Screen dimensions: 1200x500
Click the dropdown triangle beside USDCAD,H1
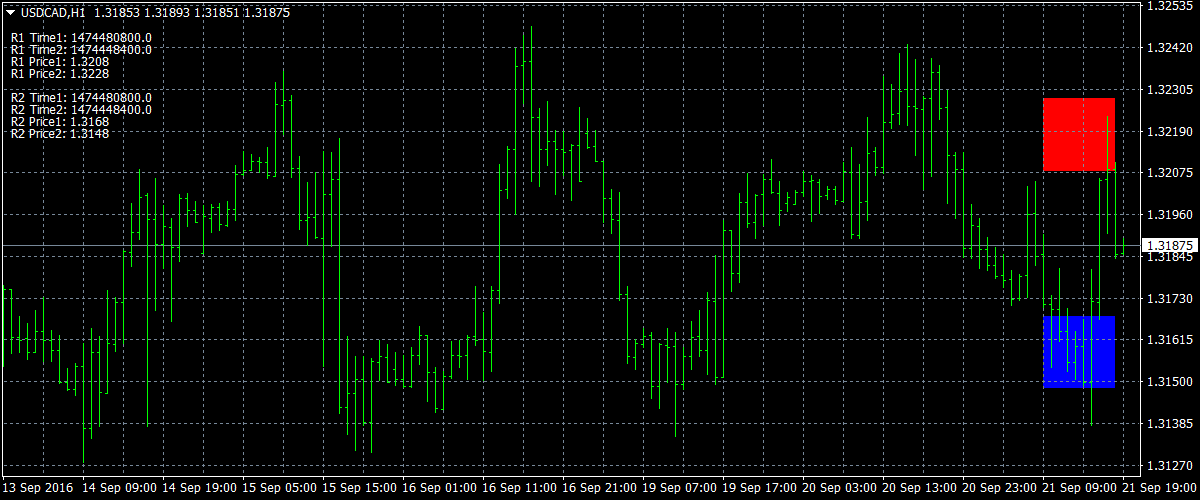pyautogui.click(x=10, y=12)
